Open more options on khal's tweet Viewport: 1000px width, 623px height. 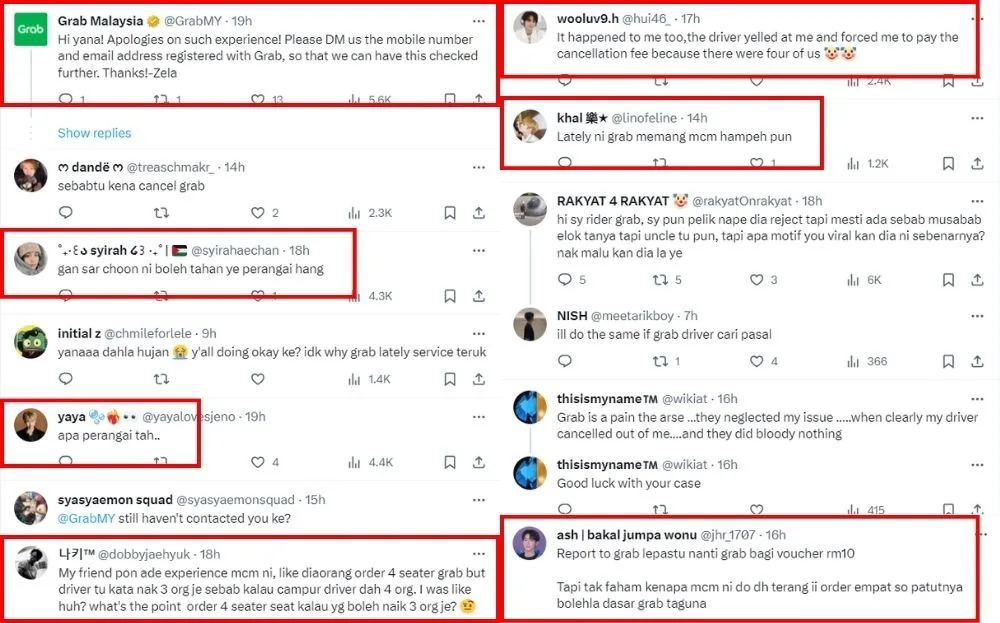click(x=977, y=118)
